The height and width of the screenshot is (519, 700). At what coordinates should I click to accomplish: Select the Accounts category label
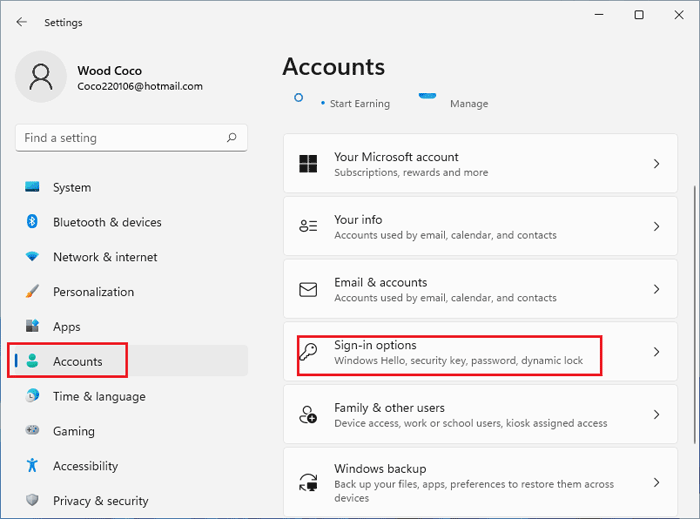coord(78,361)
